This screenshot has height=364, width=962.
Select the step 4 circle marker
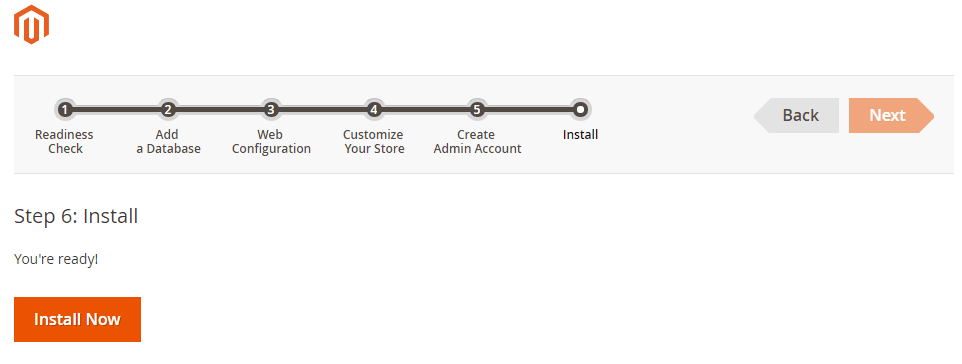click(x=374, y=110)
